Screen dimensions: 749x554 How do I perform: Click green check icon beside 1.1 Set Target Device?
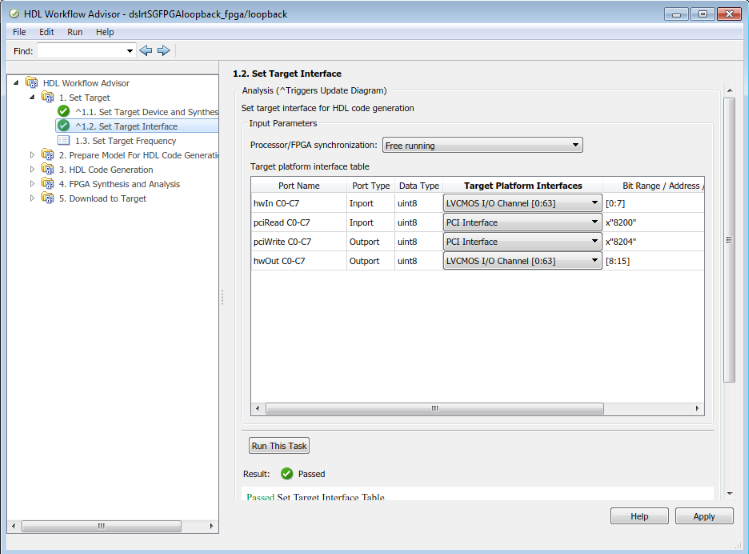pos(64,111)
